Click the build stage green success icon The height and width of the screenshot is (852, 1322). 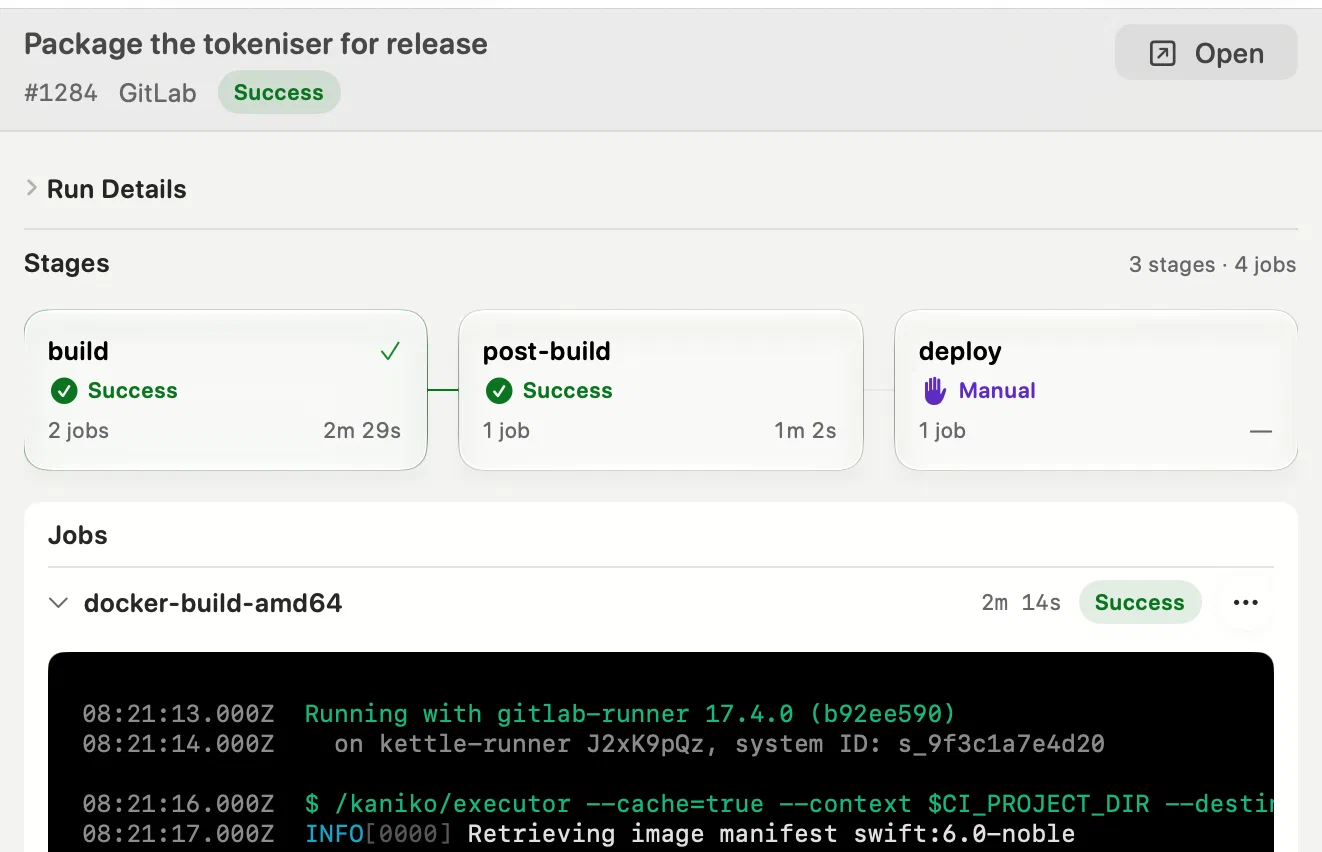point(64,391)
